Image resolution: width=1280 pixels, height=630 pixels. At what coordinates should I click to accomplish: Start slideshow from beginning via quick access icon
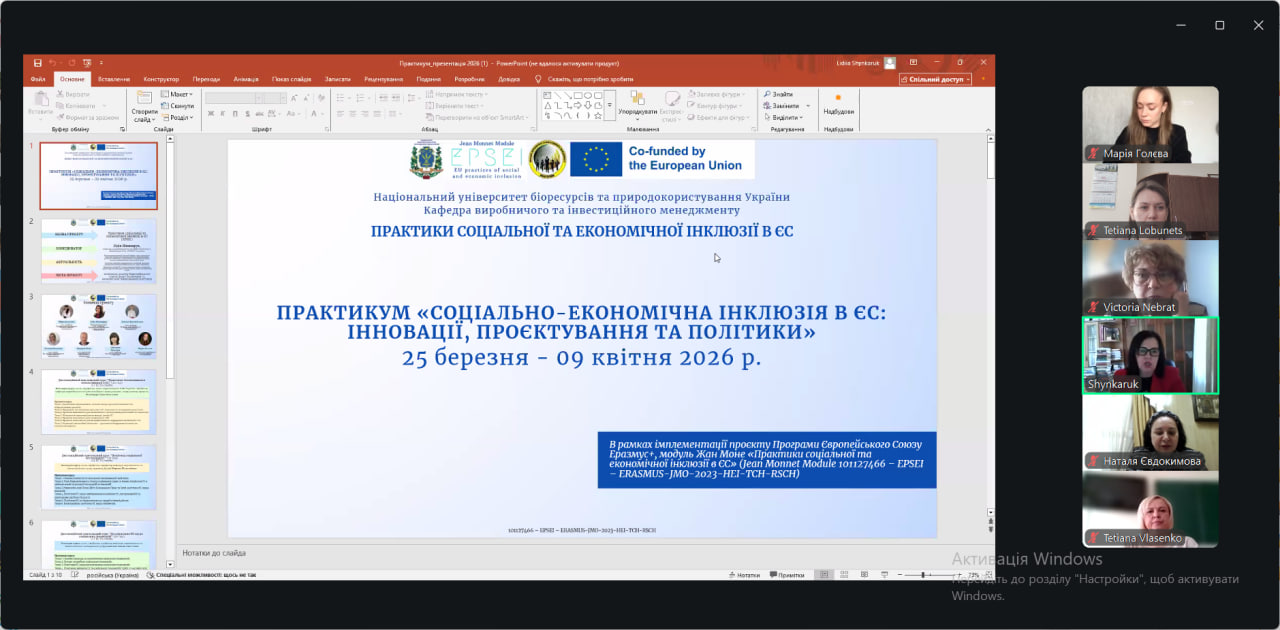click(x=86, y=62)
